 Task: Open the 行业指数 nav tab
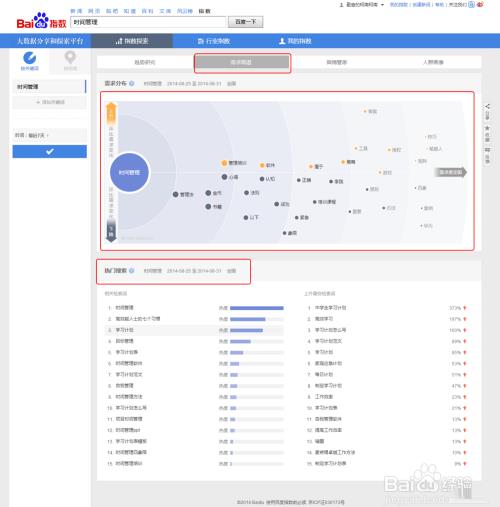pos(214,41)
